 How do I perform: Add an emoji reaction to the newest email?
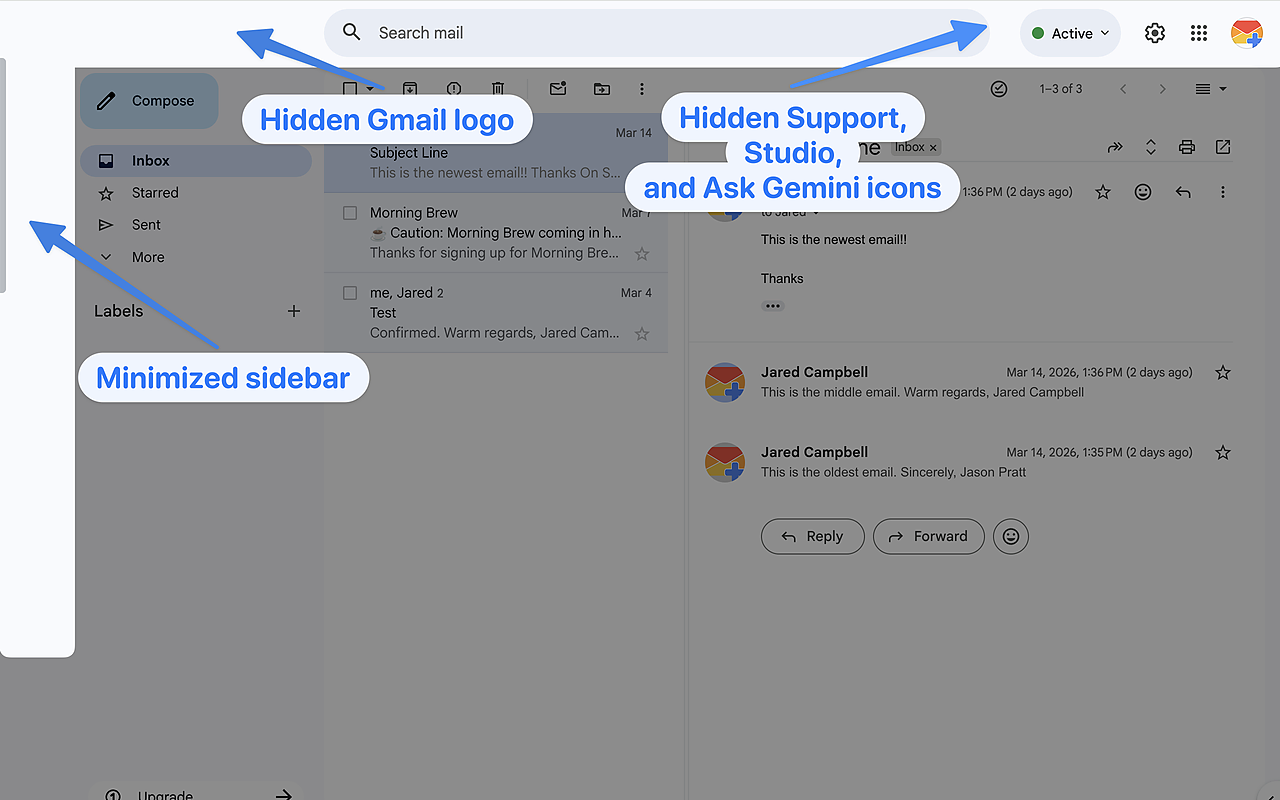tap(1143, 191)
